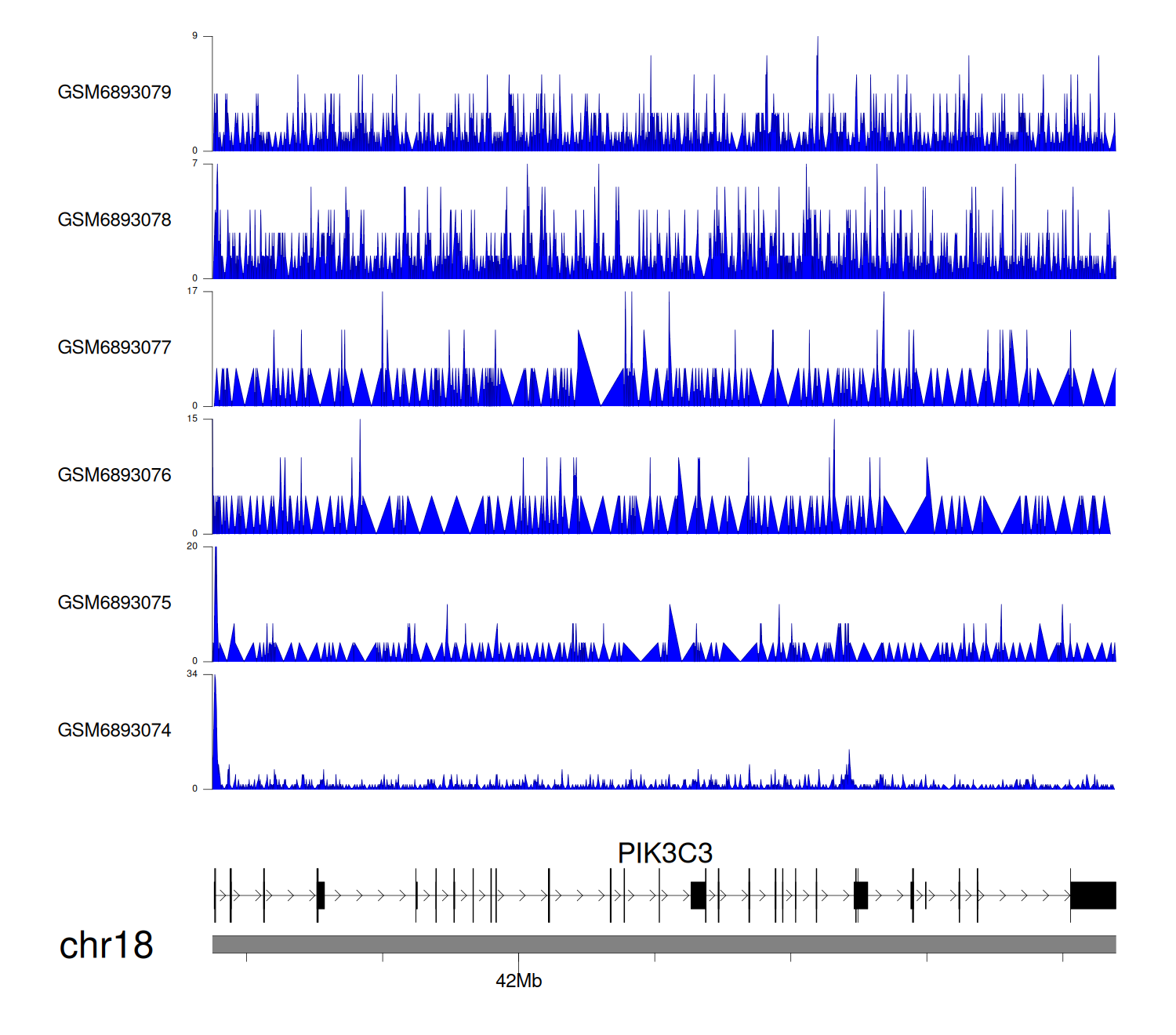
Task: Click the y-axis maximum value 20
Action: click(x=192, y=547)
